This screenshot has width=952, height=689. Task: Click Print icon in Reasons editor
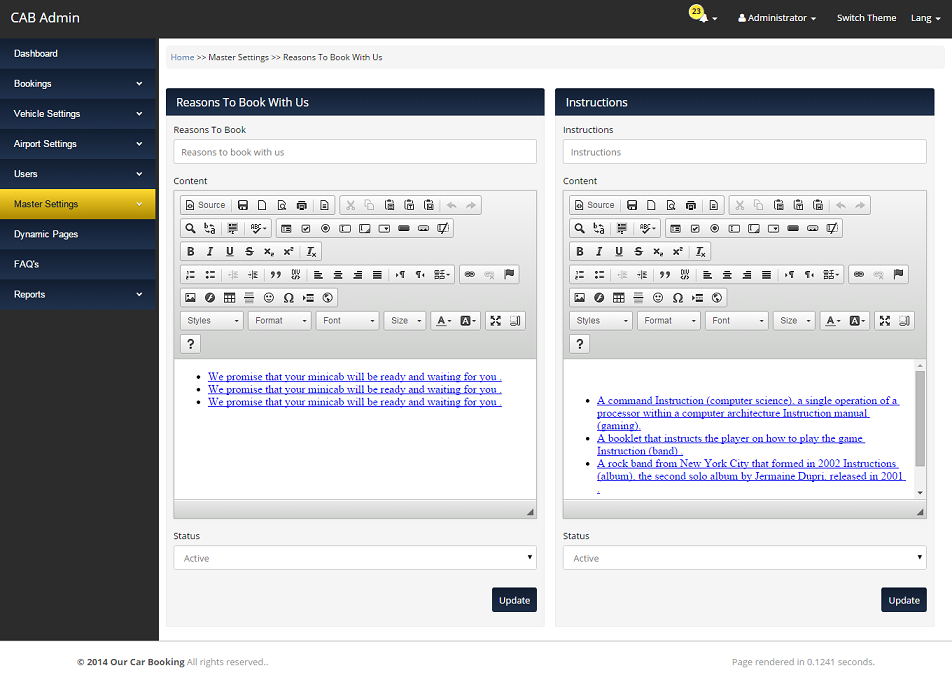click(x=302, y=205)
